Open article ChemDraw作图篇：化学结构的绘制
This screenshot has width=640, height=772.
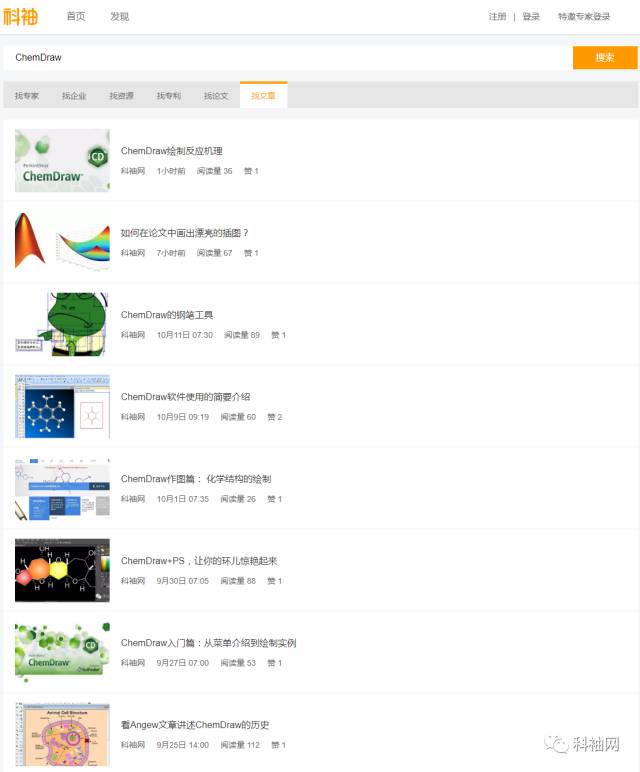[x=196, y=479]
